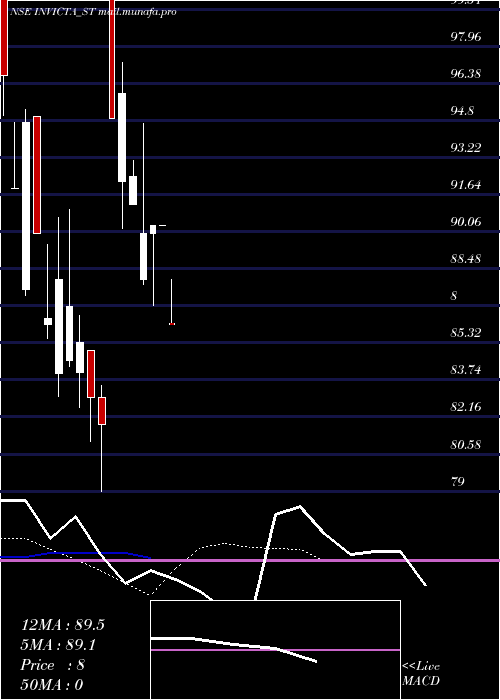500x700 pixels.
Task: Click the 5MA : 89.1 readout
Action: pyautogui.click(x=58, y=645)
